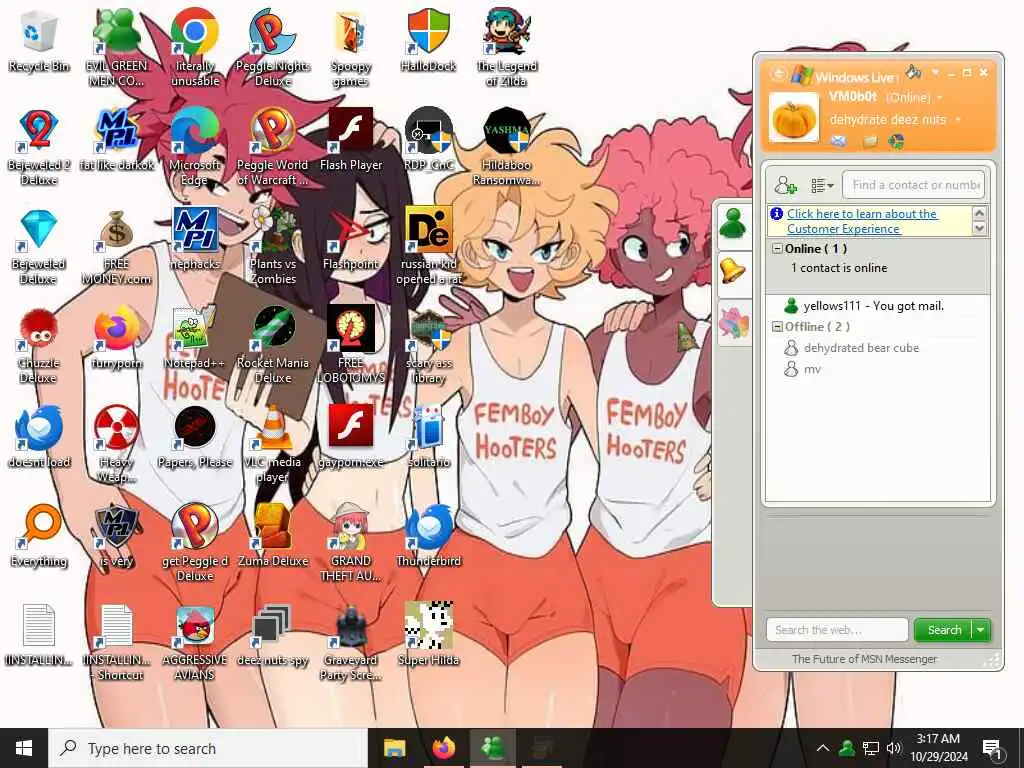Select the Zuma Deluxe icon
Viewport: 1024px width, 768px height.
[272, 536]
